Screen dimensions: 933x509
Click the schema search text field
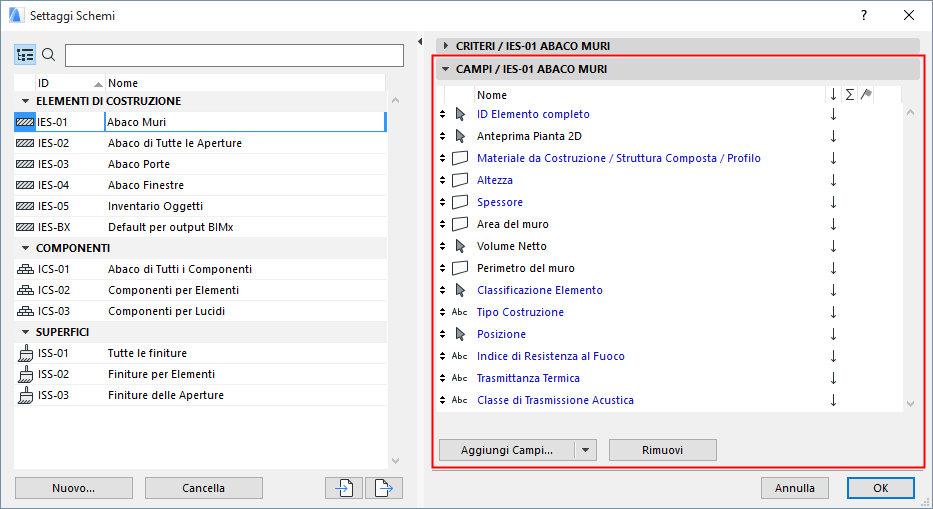coord(225,55)
